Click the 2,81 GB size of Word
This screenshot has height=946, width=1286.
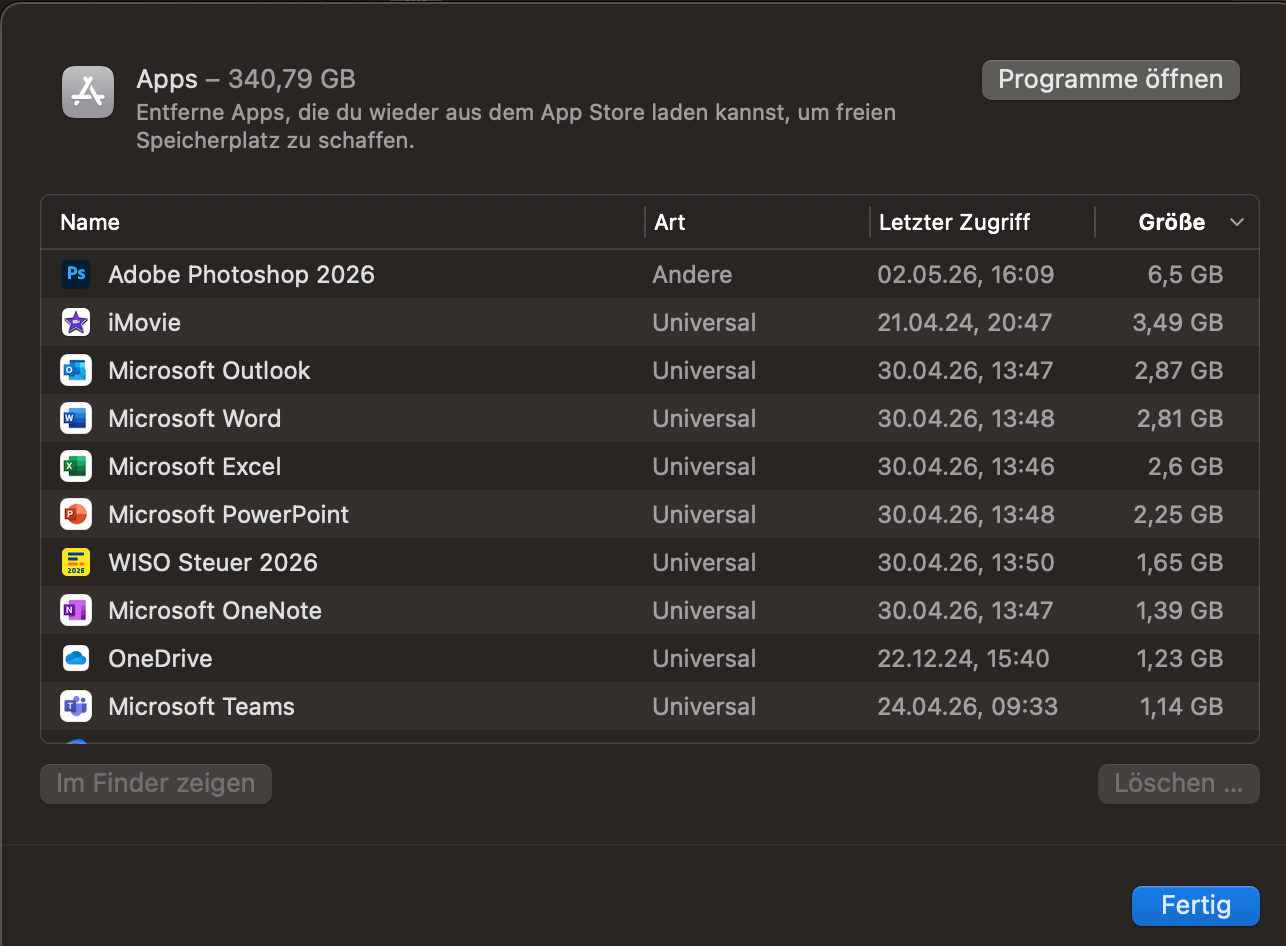pyautogui.click(x=1180, y=418)
